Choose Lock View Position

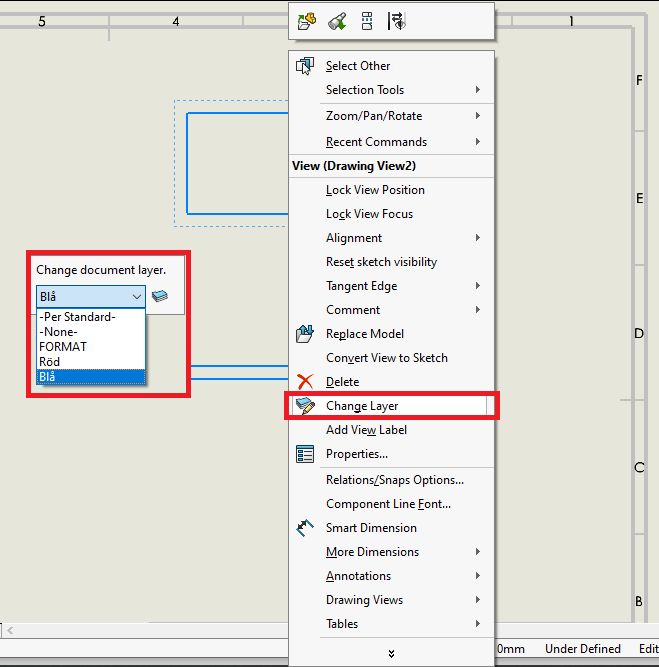pyautogui.click(x=375, y=190)
